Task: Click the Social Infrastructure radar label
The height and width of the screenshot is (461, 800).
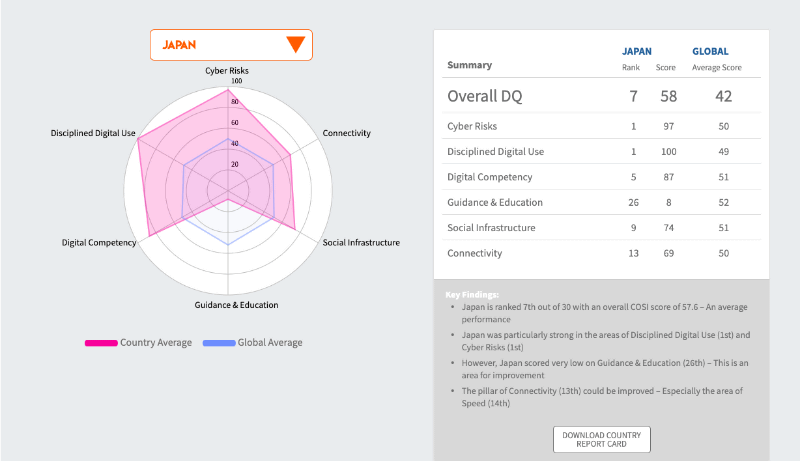Action: coord(361,243)
